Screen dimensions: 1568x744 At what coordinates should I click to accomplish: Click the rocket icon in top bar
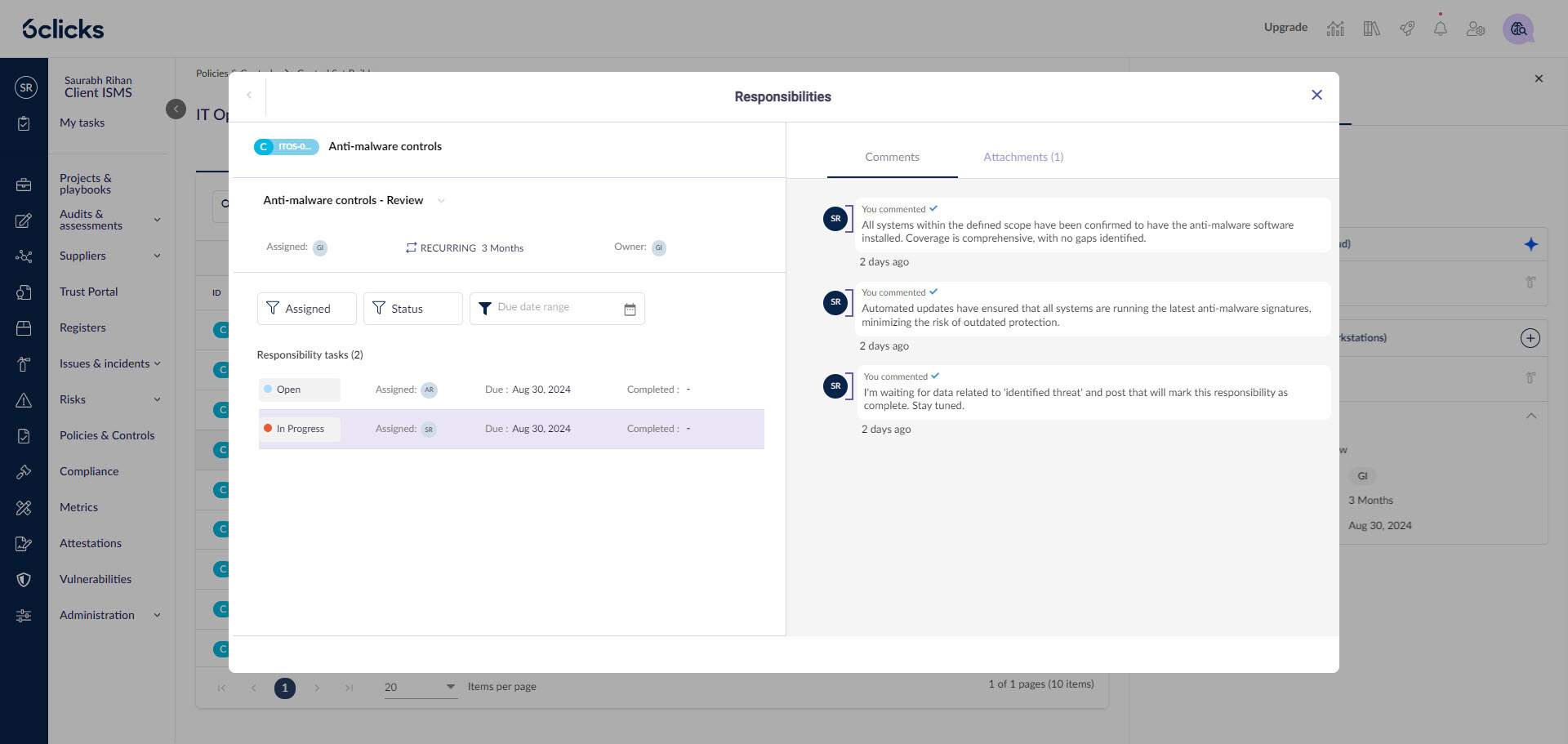[x=1406, y=29]
